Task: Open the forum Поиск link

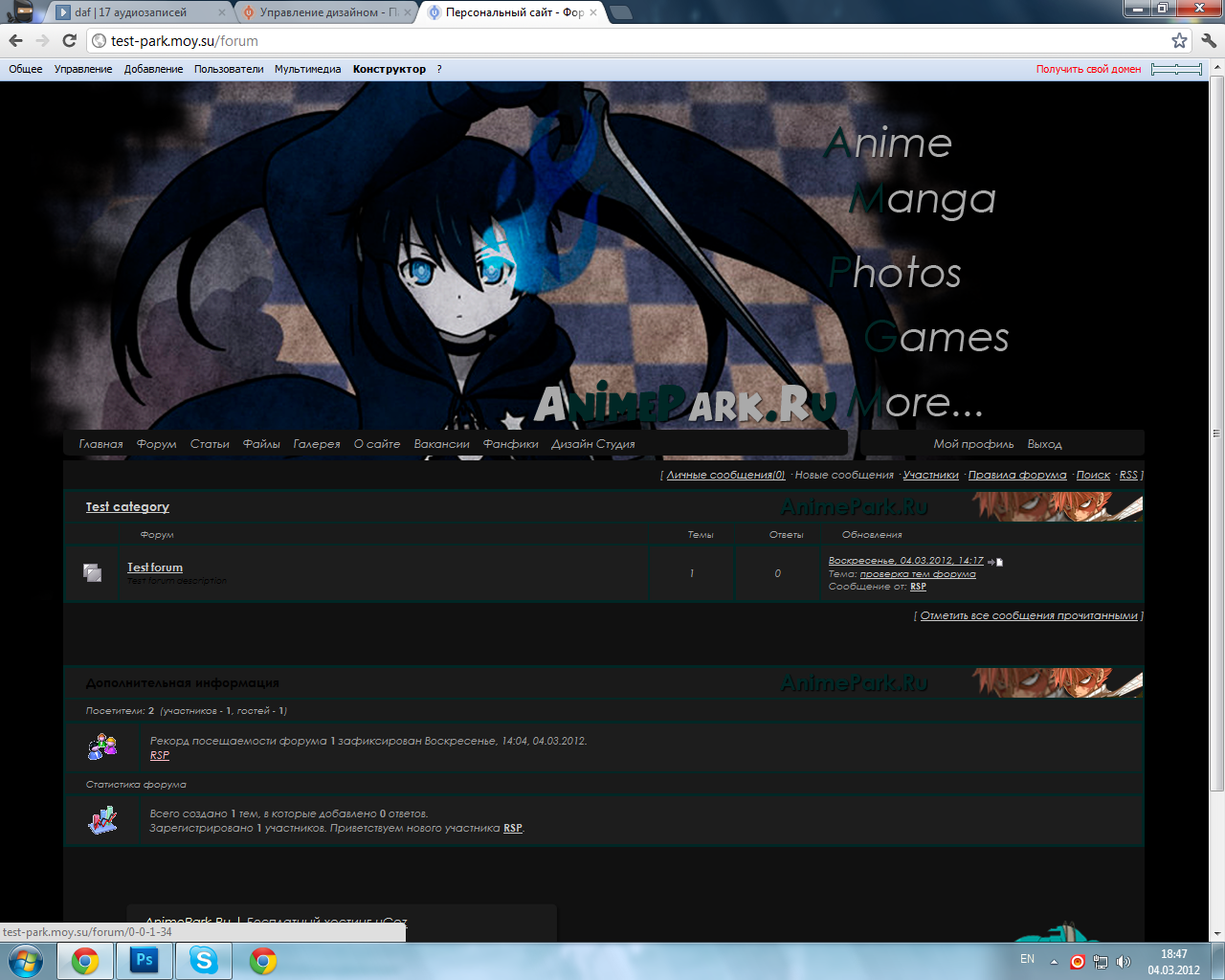Action: point(1093,475)
